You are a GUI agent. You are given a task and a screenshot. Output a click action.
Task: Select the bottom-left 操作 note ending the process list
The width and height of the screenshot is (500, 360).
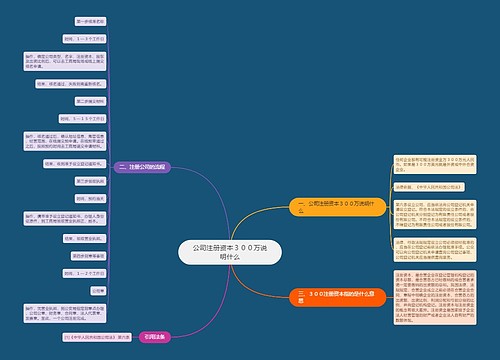[65, 313]
